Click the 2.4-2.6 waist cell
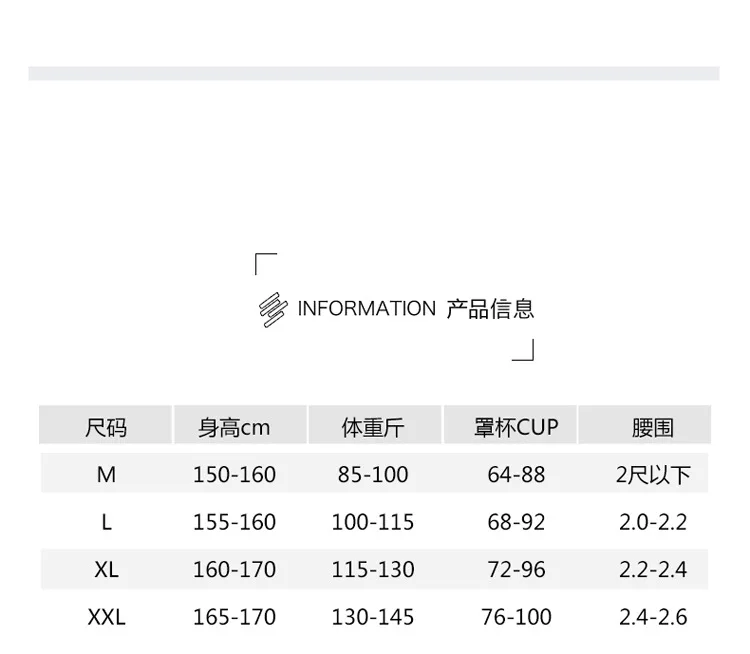750x654 pixels. [x=653, y=617]
